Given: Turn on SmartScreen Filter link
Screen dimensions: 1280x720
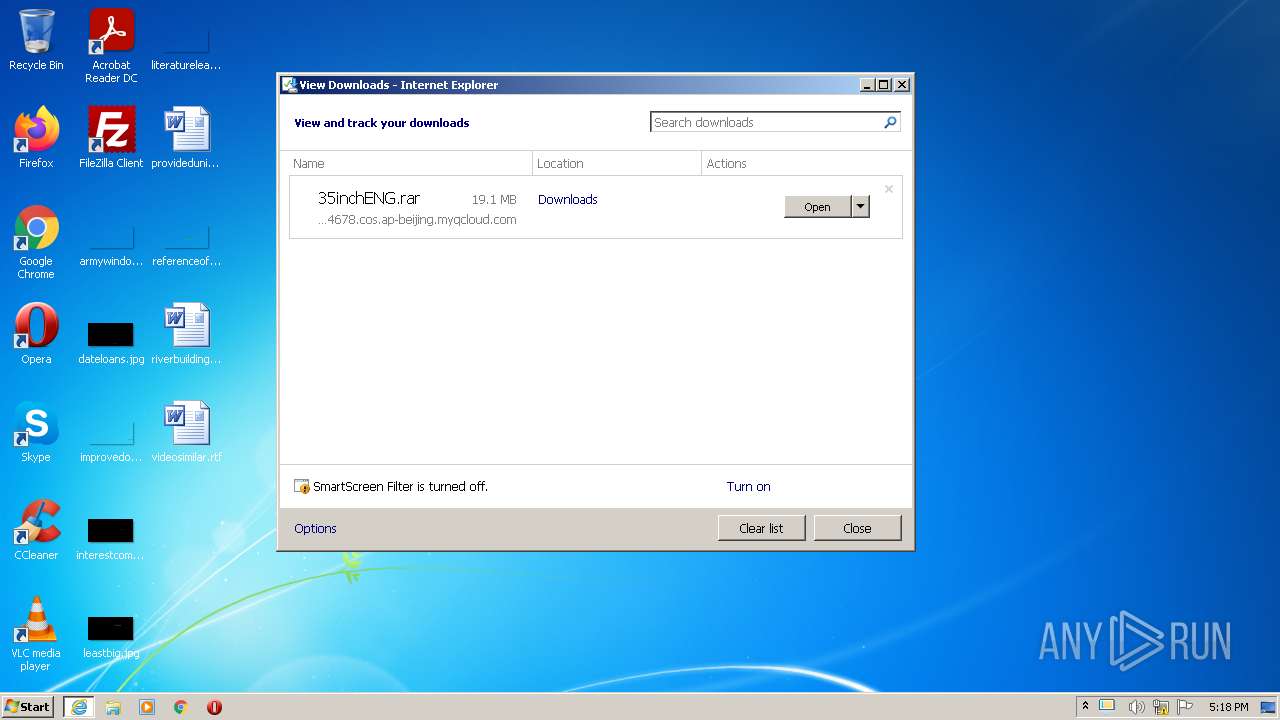Looking at the screenshot, I should (748, 486).
